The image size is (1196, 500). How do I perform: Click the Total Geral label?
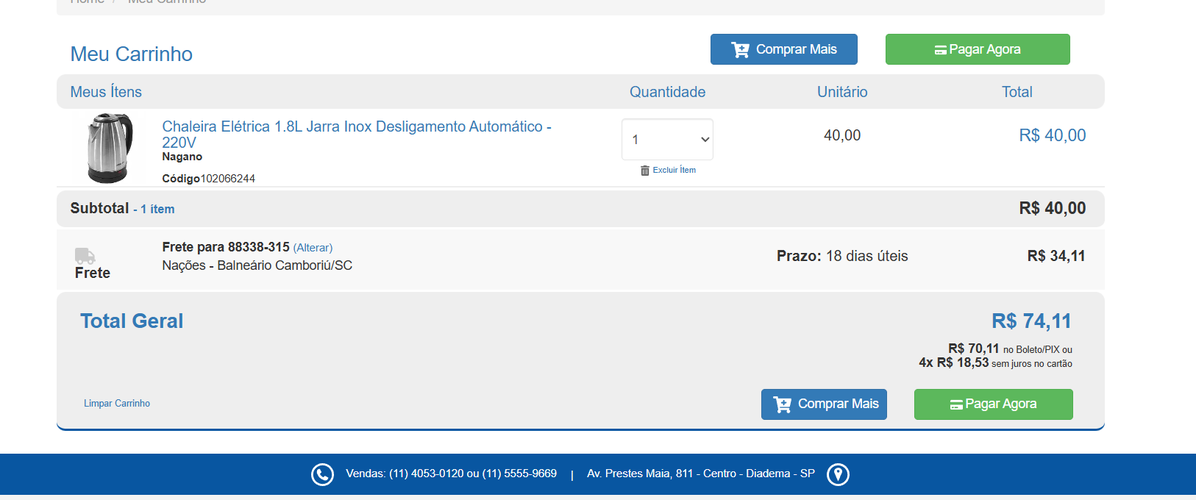[132, 321]
